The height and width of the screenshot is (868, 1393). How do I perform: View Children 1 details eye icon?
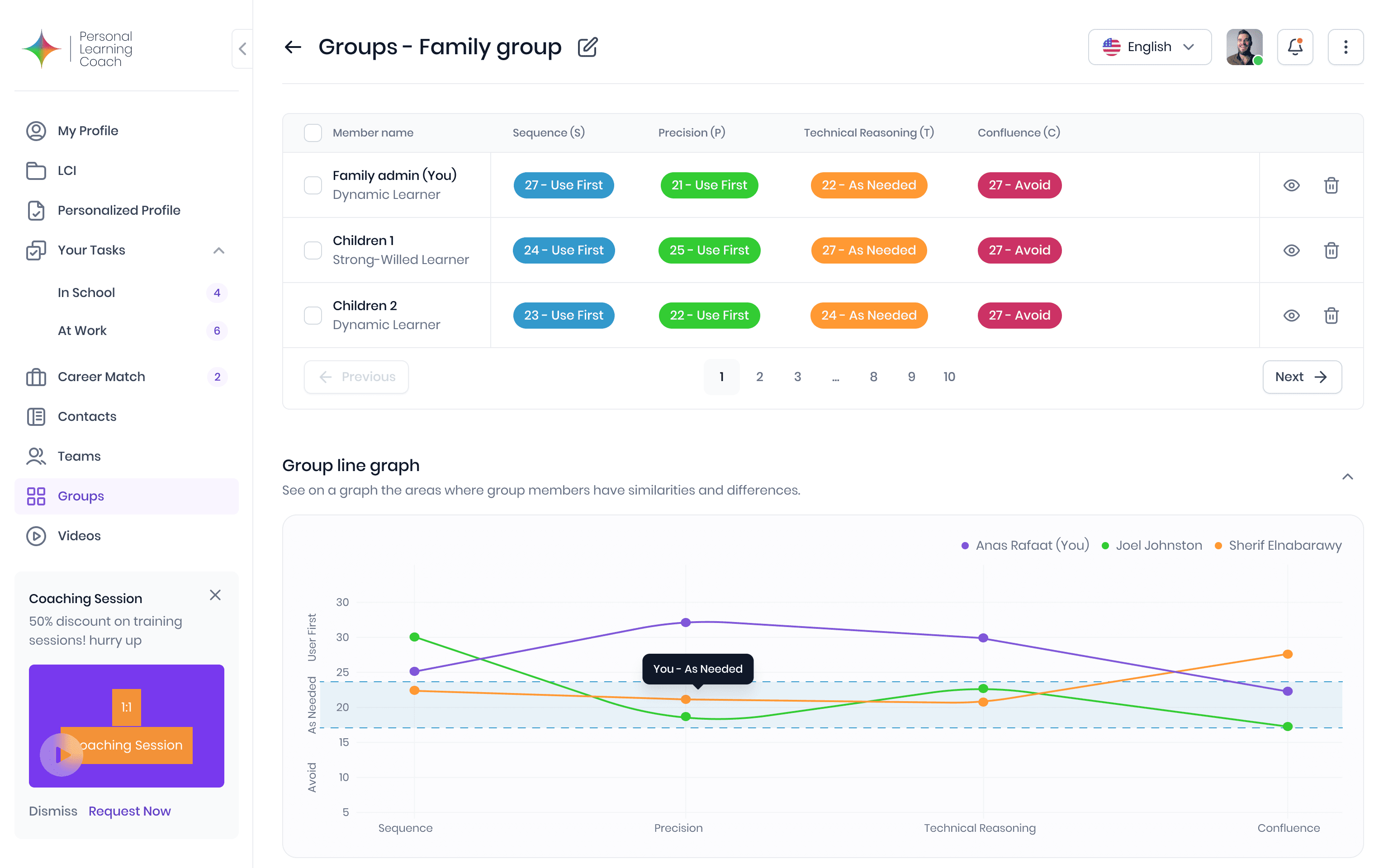tap(1291, 250)
